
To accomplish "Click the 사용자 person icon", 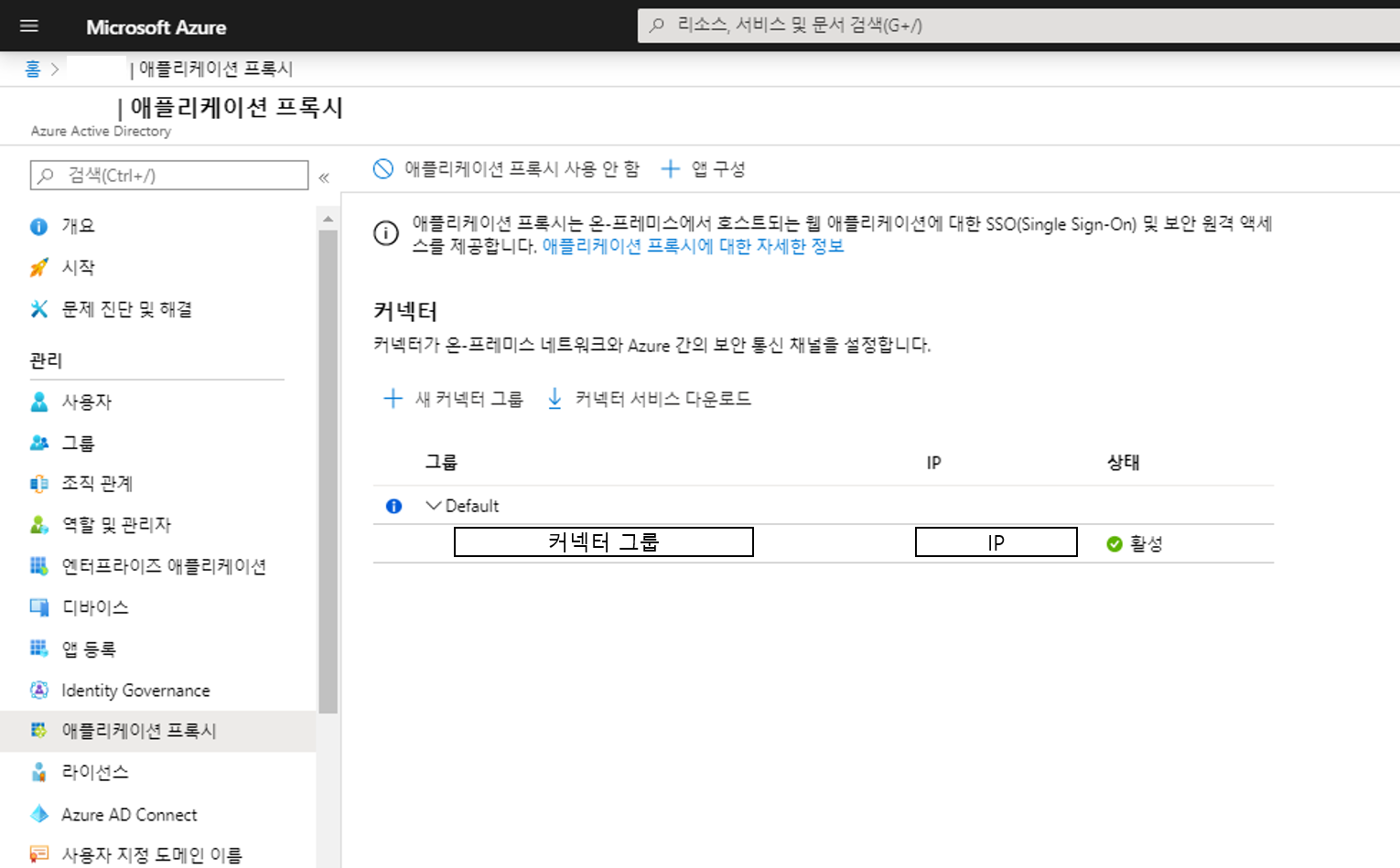I will coord(38,402).
